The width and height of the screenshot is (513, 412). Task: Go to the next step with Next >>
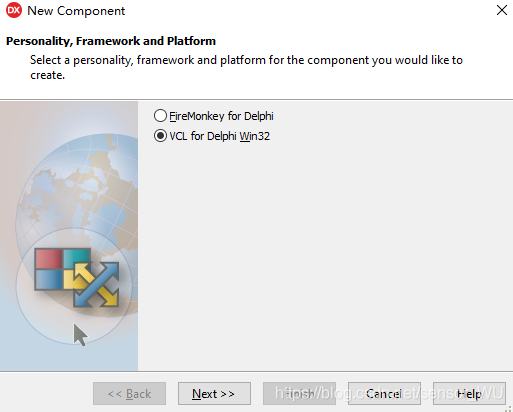pyautogui.click(x=214, y=393)
